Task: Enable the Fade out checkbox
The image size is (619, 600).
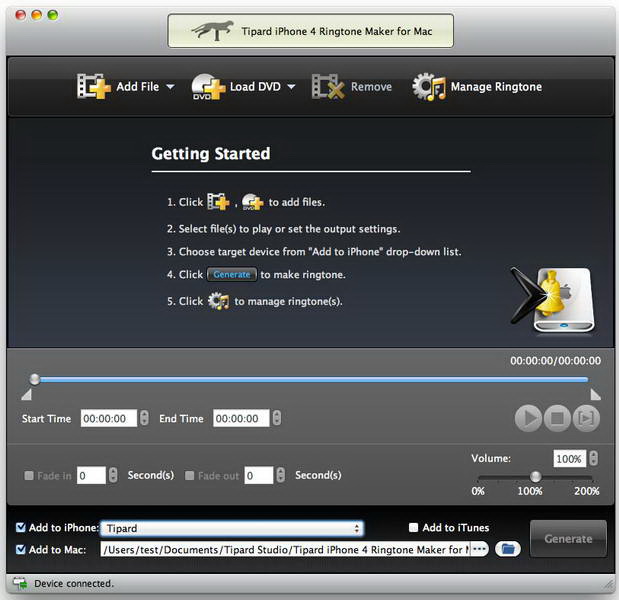Action: pyautogui.click(x=189, y=475)
